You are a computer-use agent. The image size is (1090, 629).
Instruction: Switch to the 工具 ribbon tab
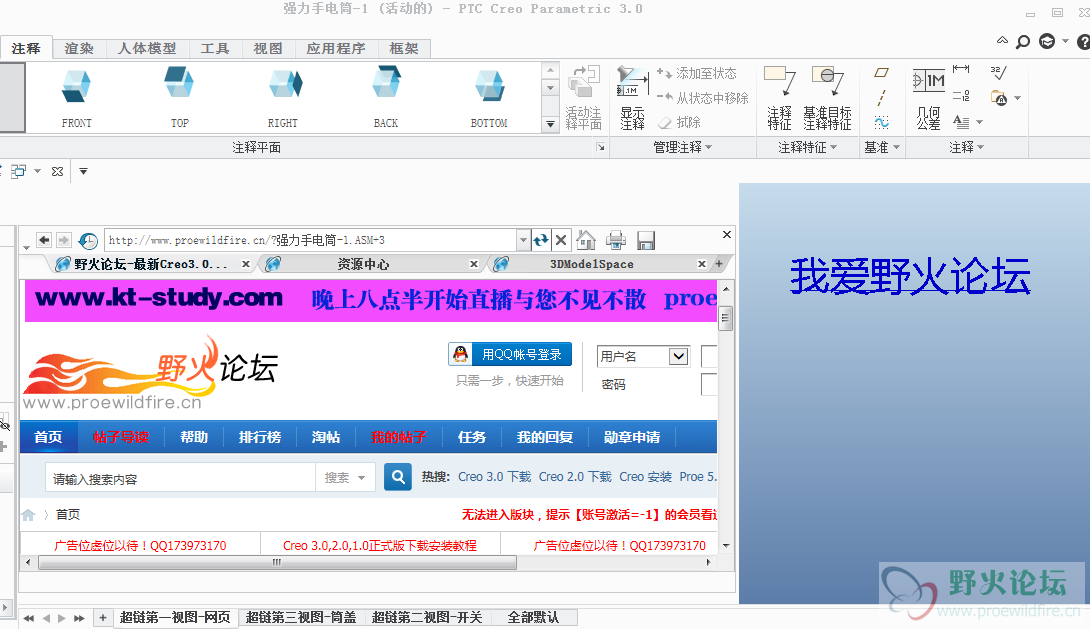[215, 49]
